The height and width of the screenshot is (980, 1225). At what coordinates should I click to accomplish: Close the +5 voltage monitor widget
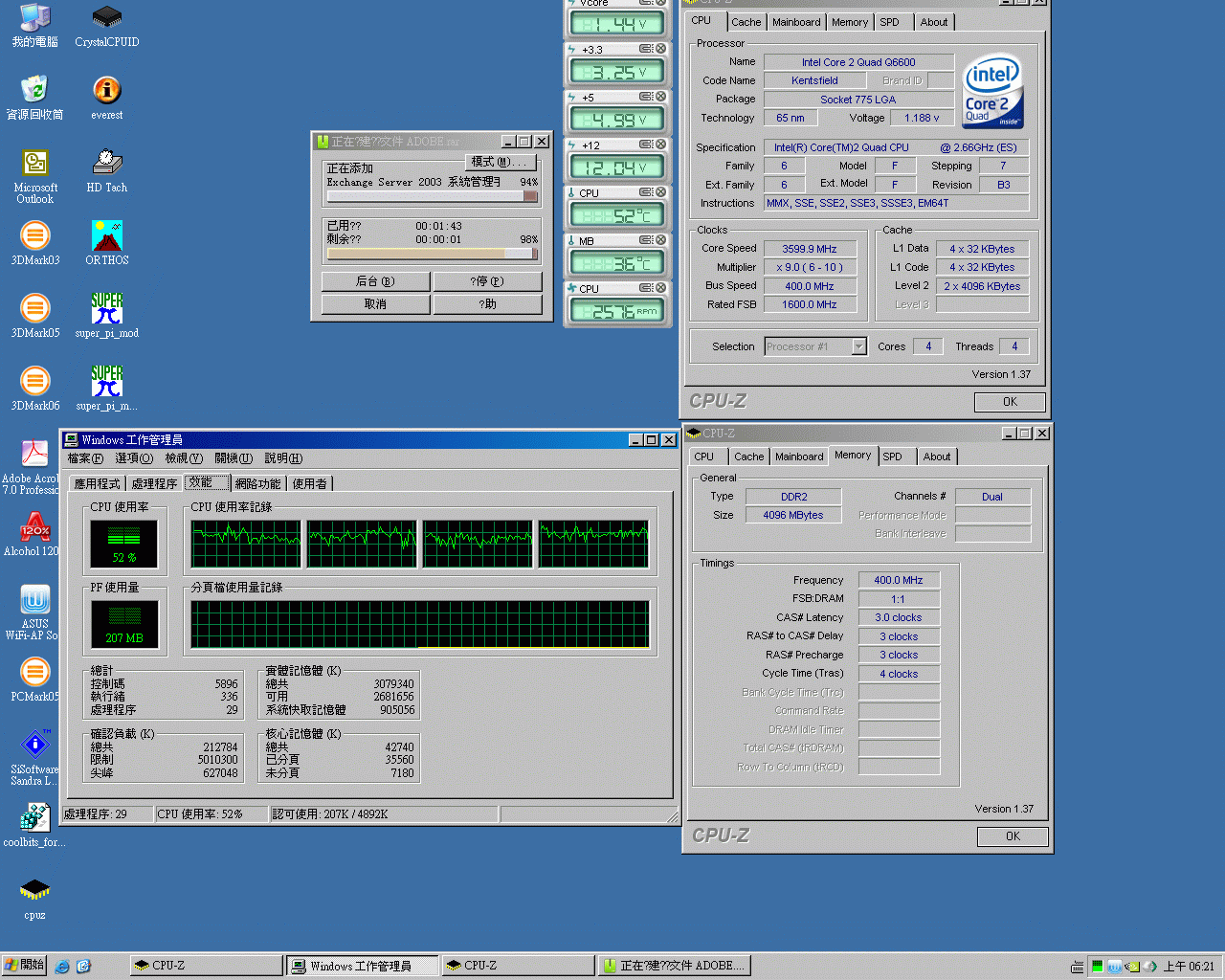coord(660,97)
